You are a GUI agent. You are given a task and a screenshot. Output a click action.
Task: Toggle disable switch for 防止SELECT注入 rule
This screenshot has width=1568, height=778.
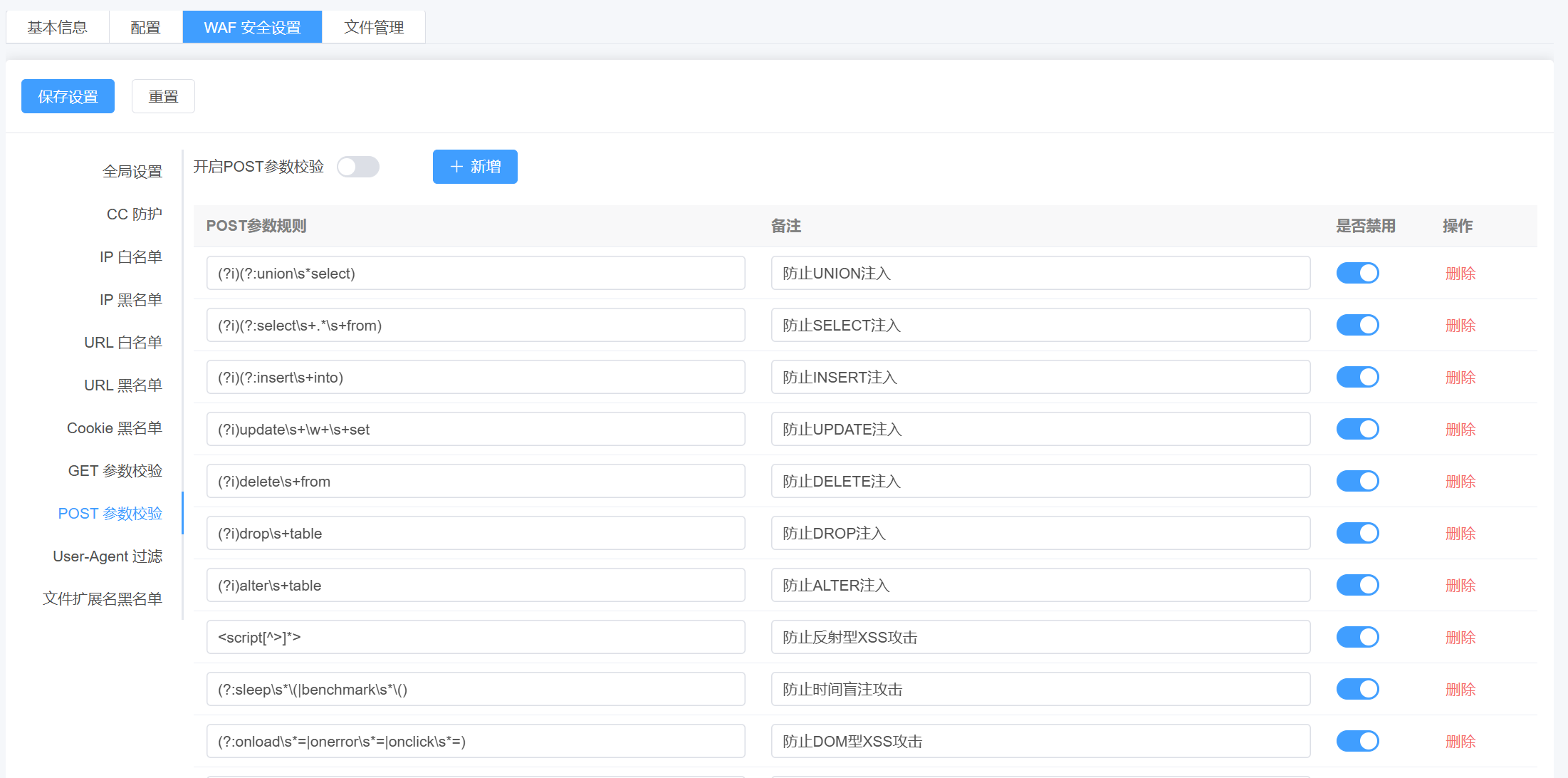tap(1357, 325)
